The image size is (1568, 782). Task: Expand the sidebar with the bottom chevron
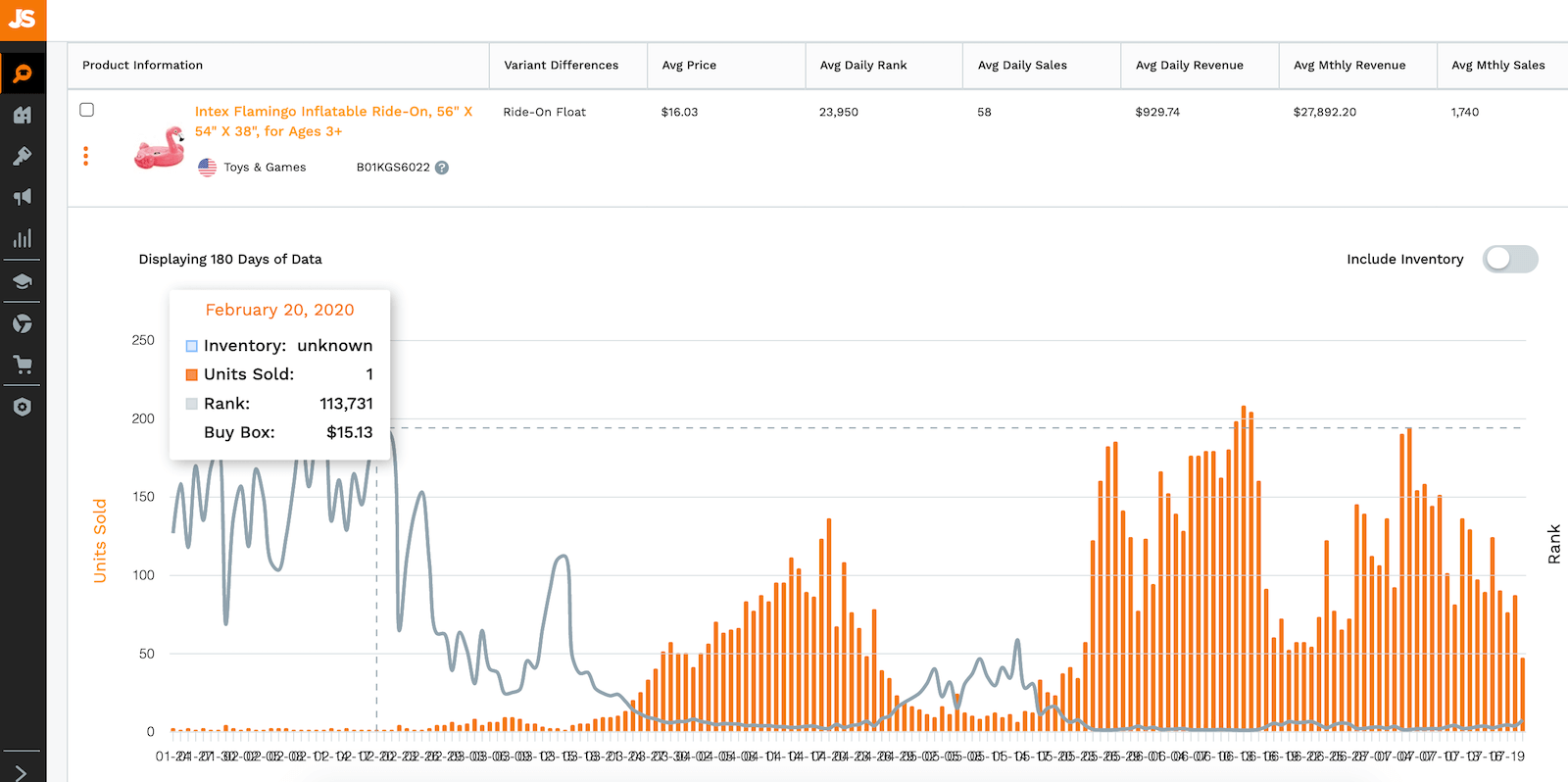[23, 772]
